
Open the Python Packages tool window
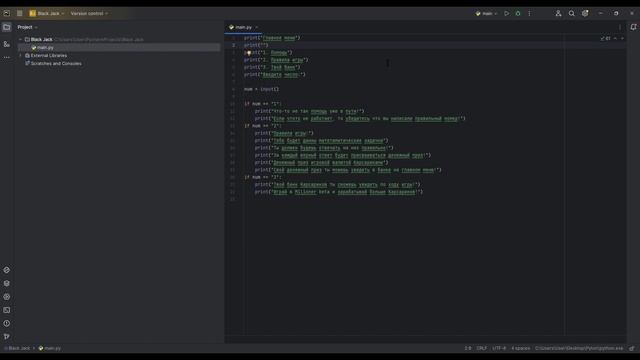[x=7, y=283]
